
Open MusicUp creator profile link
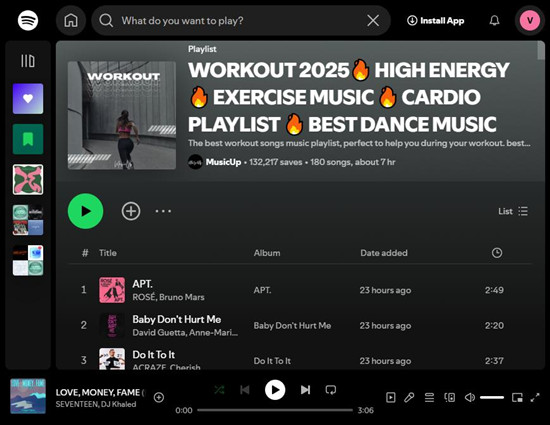click(223, 162)
